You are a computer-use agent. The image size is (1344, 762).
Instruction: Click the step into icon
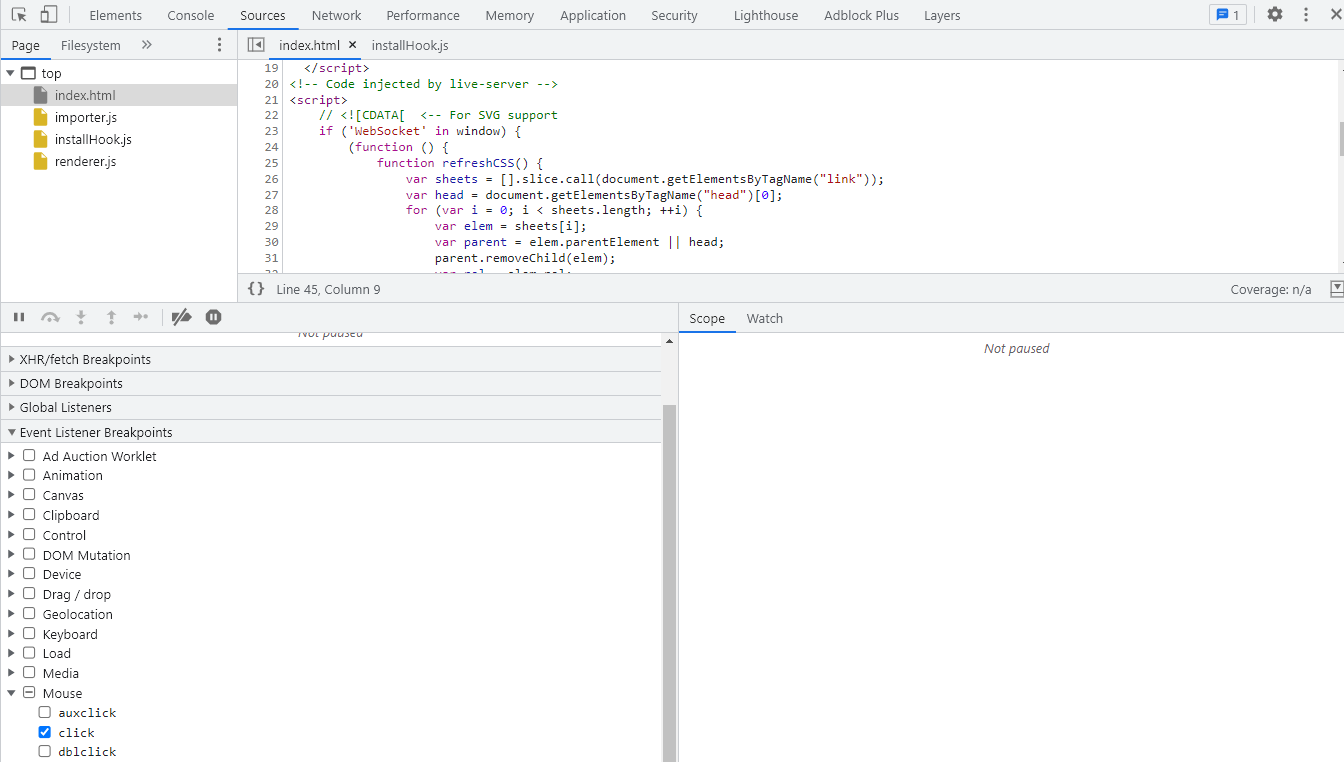[x=81, y=317]
